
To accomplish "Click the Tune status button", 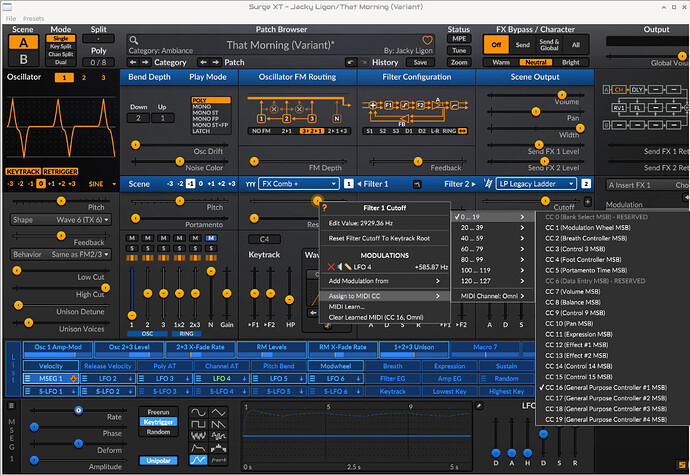I will point(459,51).
